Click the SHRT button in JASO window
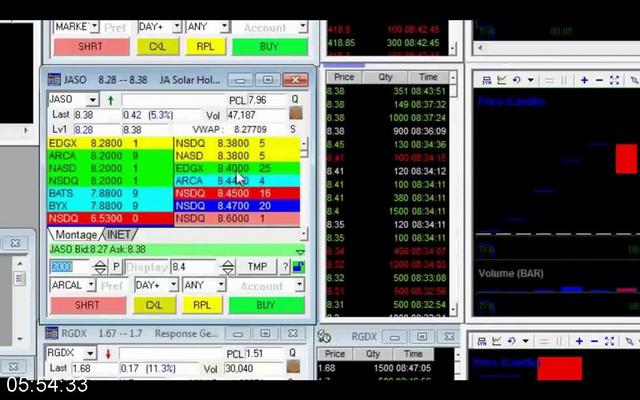Screen dimensions: 640x400 [x=87, y=305]
